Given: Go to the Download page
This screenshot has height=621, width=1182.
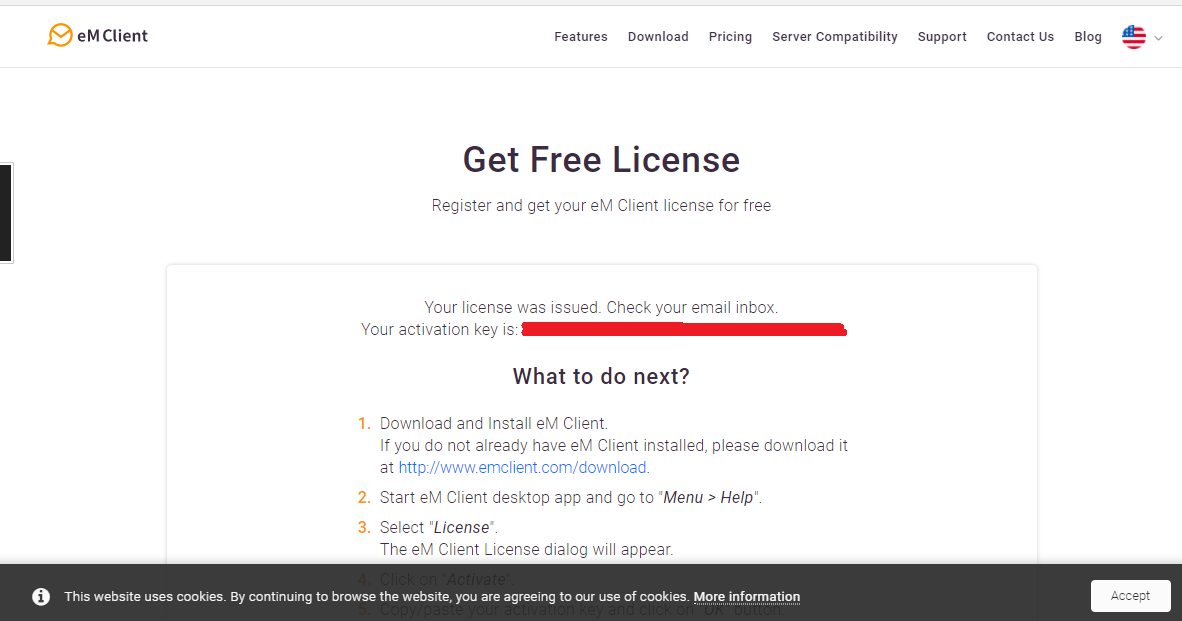Looking at the screenshot, I should pyautogui.click(x=658, y=36).
